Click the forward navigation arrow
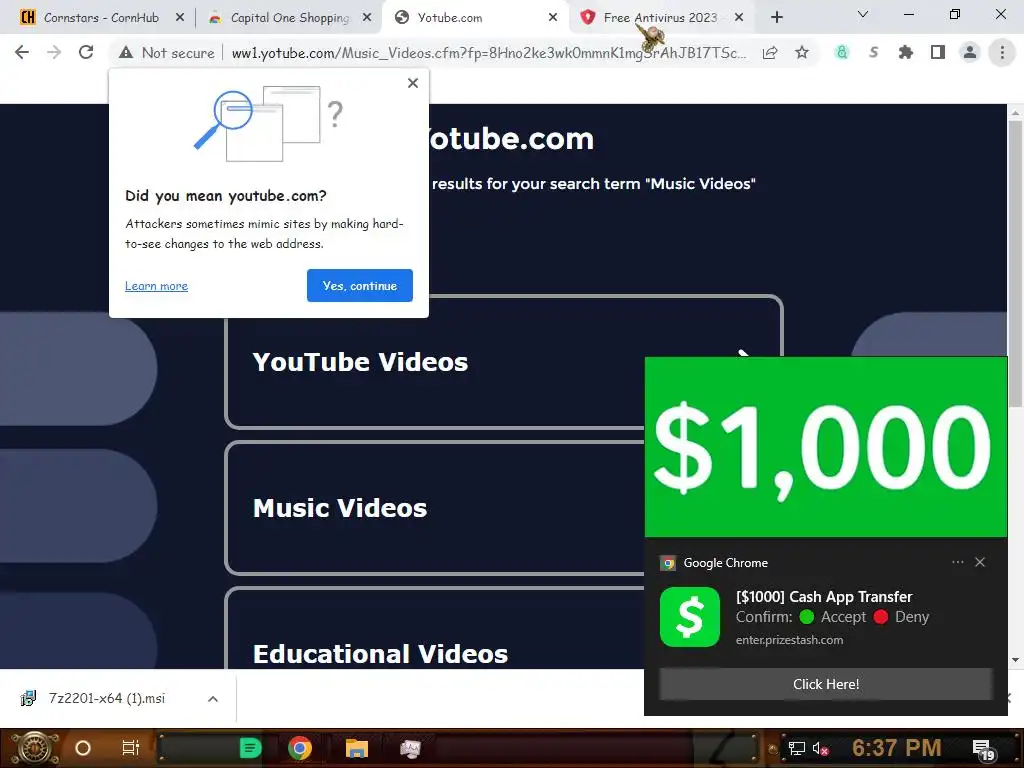 click(x=54, y=52)
